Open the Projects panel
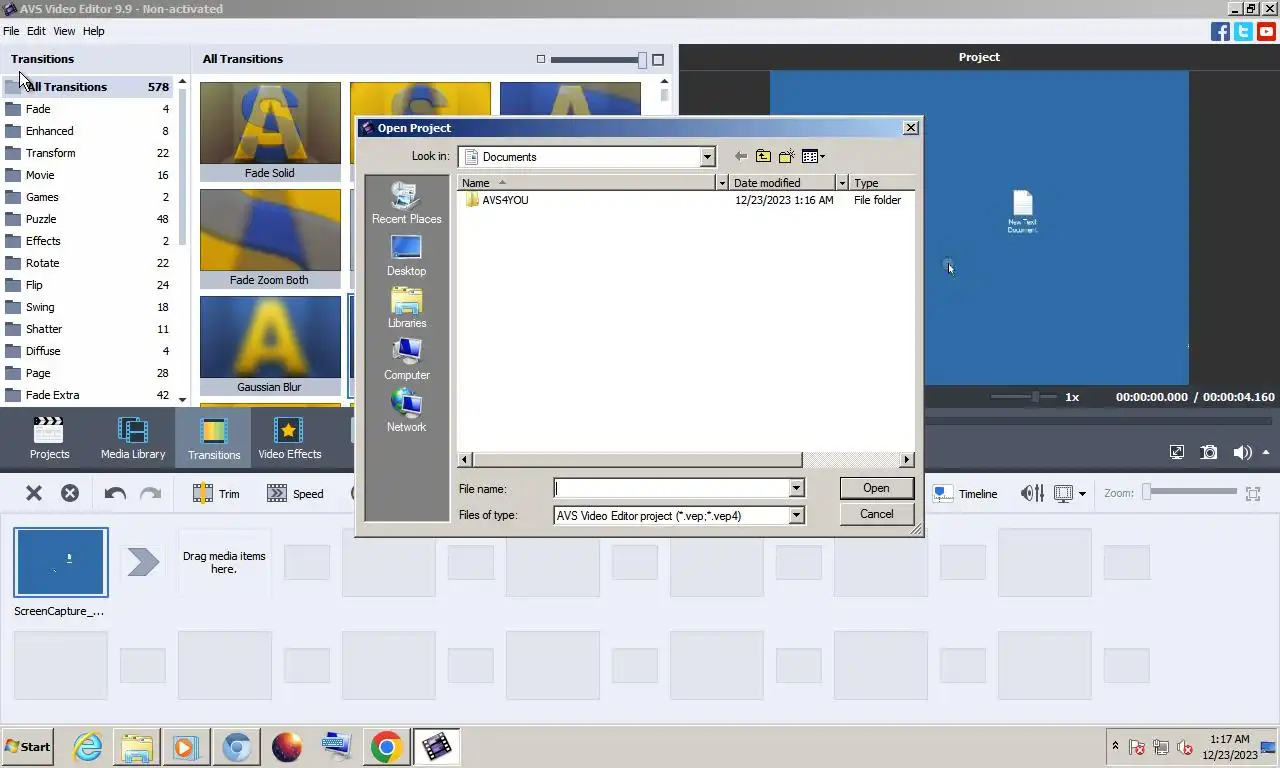Viewport: 1280px width, 768px height. point(49,438)
